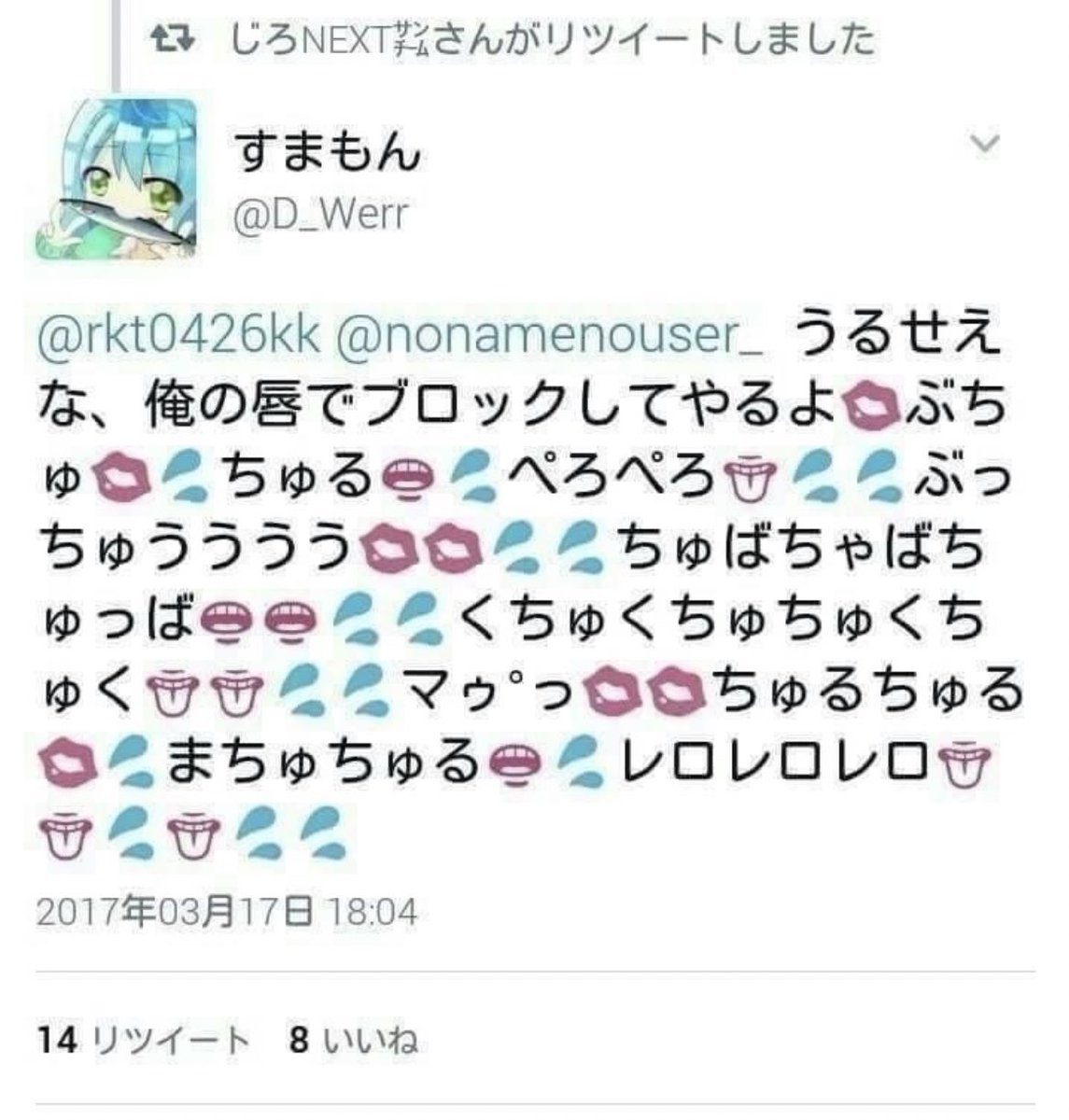
Task: Open the tweet options chevron menu
Action: 986,144
